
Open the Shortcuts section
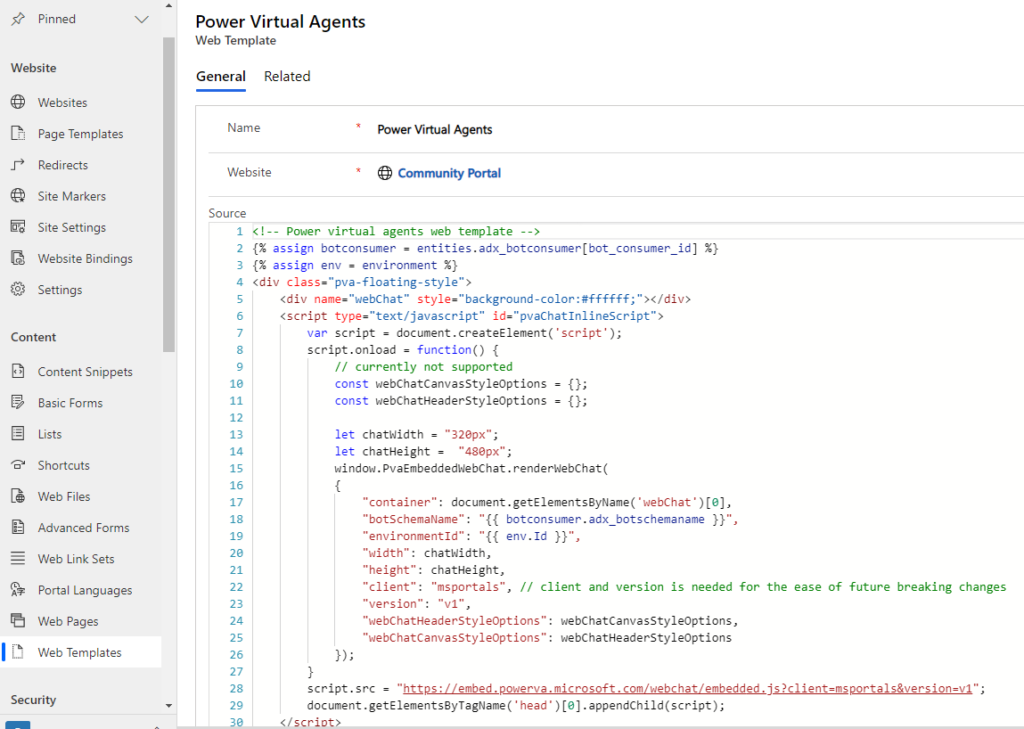[x=62, y=464]
